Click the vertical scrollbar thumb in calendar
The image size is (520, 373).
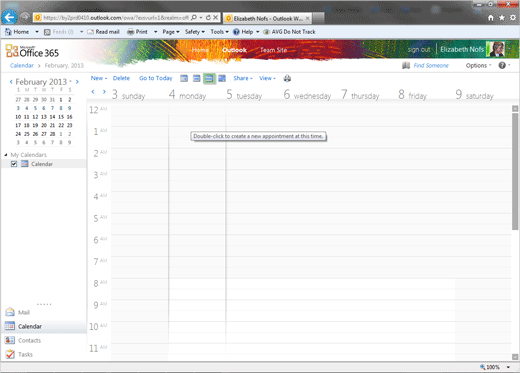coord(515,171)
